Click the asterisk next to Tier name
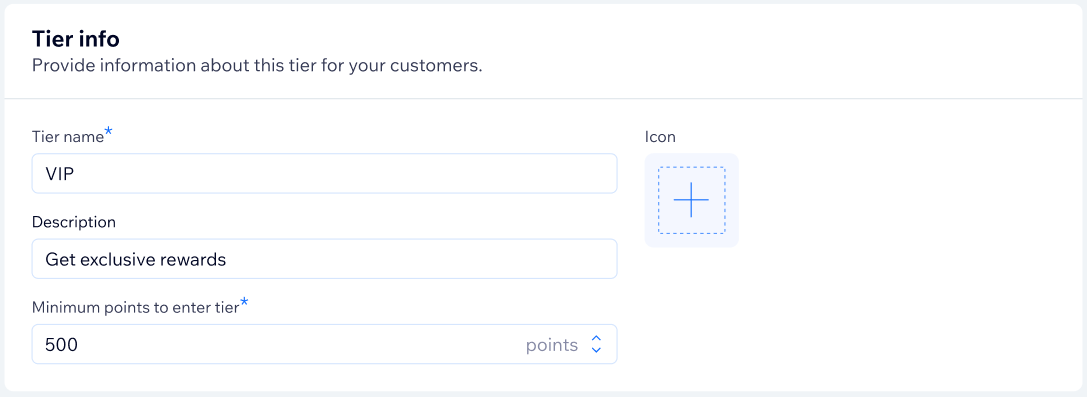Viewport: 1087px width, 397px height. (108, 132)
